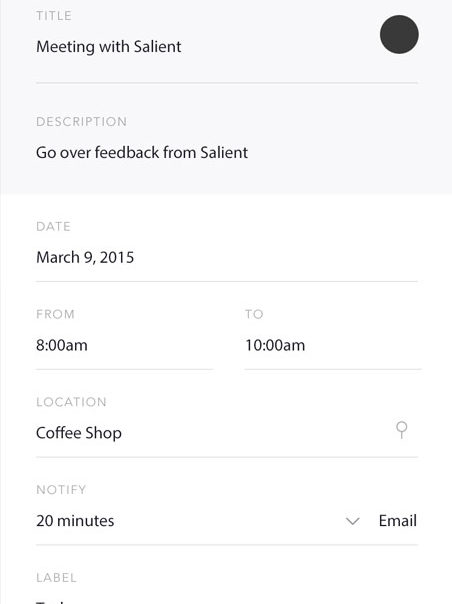
Task: Click the LABEL section heading
Action: click(x=56, y=577)
